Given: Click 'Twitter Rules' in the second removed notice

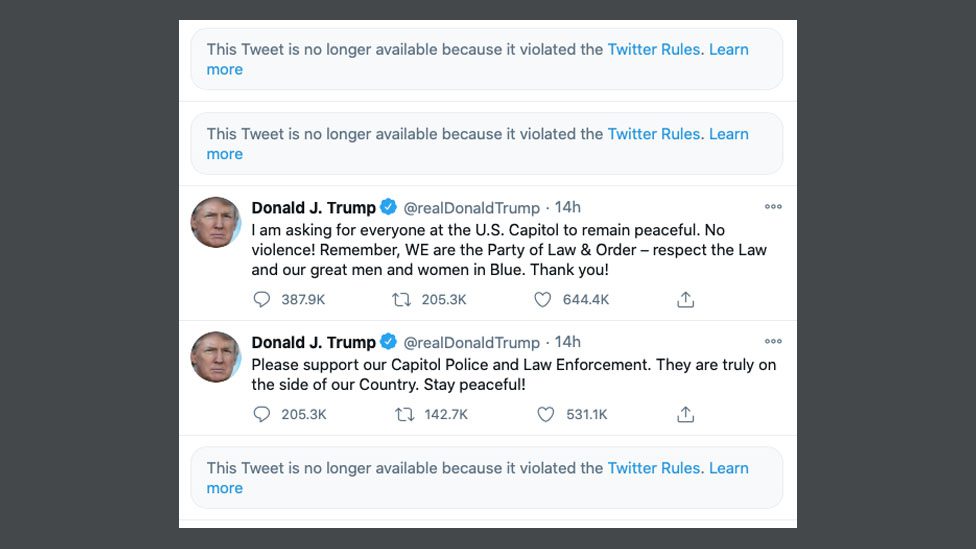Looking at the screenshot, I should [654, 134].
